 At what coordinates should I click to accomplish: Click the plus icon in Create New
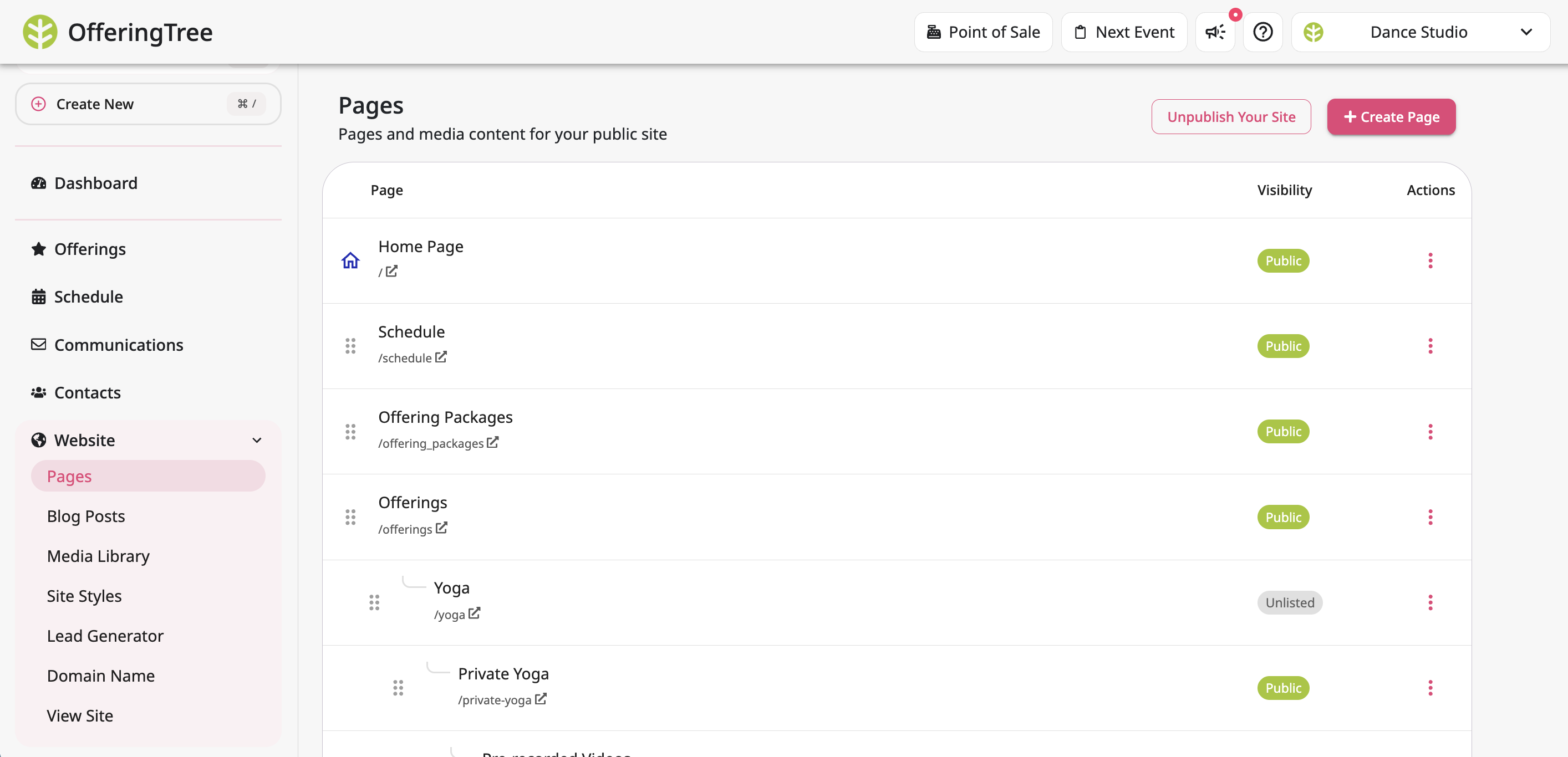38,104
